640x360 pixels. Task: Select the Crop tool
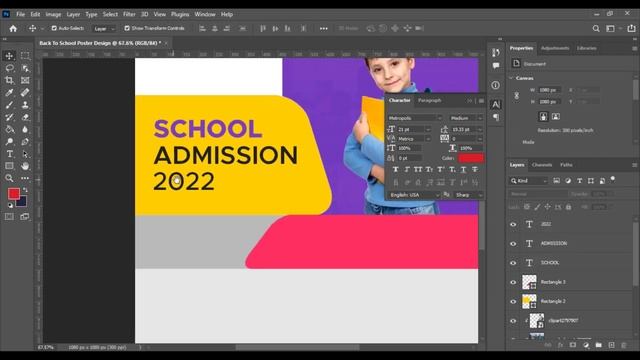pyautogui.click(x=9, y=80)
